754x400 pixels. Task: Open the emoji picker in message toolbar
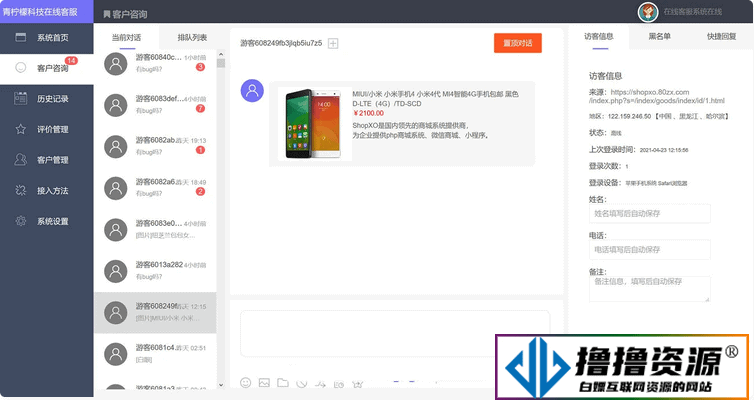[246, 383]
